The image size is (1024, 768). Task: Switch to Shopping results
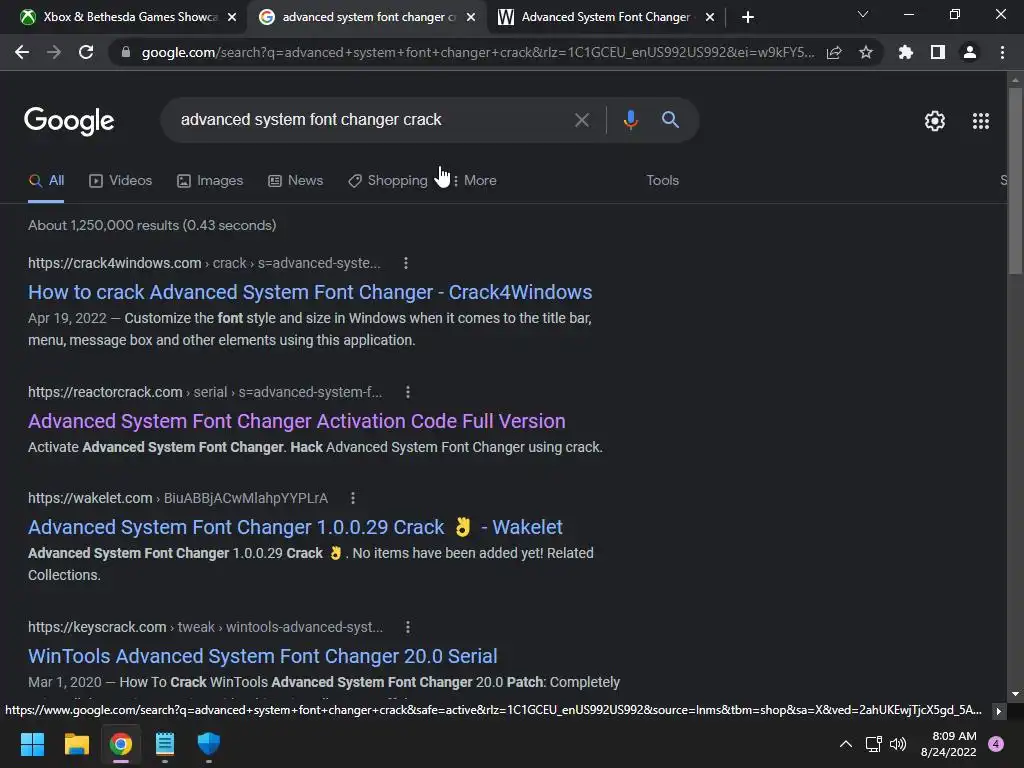pyautogui.click(x=388, y=181)
